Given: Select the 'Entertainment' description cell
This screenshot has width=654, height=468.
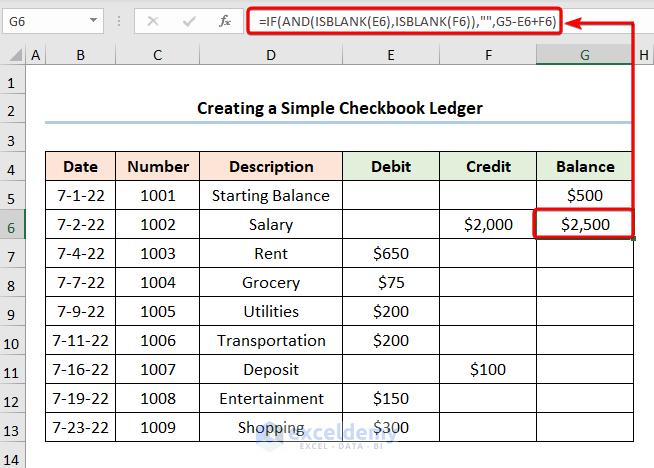Looking at the screenshot, I should pos(271,398).
